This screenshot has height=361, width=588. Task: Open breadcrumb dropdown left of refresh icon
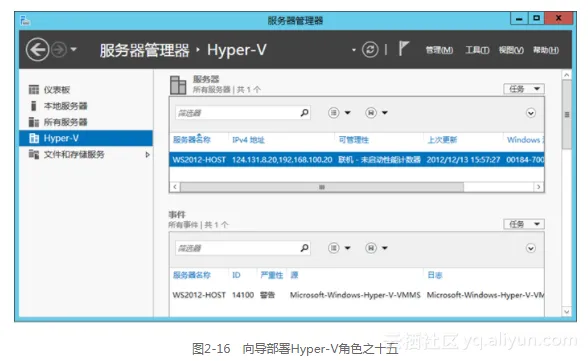click(353, 50)
